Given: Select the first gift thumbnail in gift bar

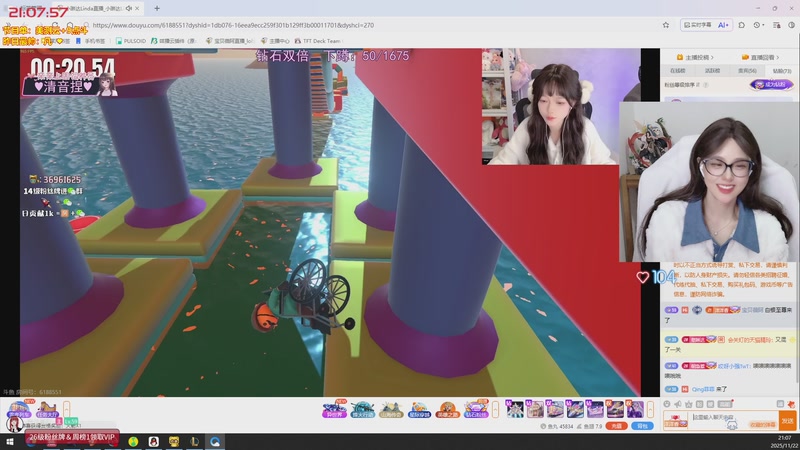Looking at the screenshot, I should [x=515, y=409].
